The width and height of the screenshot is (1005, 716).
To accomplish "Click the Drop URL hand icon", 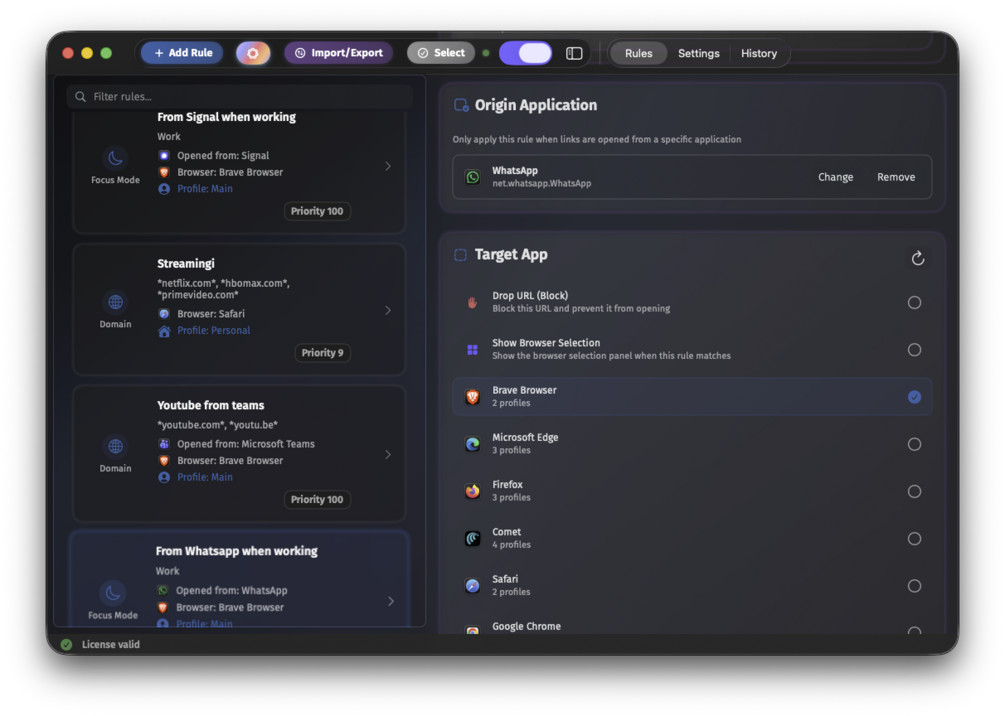I will (x=472, y=303).
